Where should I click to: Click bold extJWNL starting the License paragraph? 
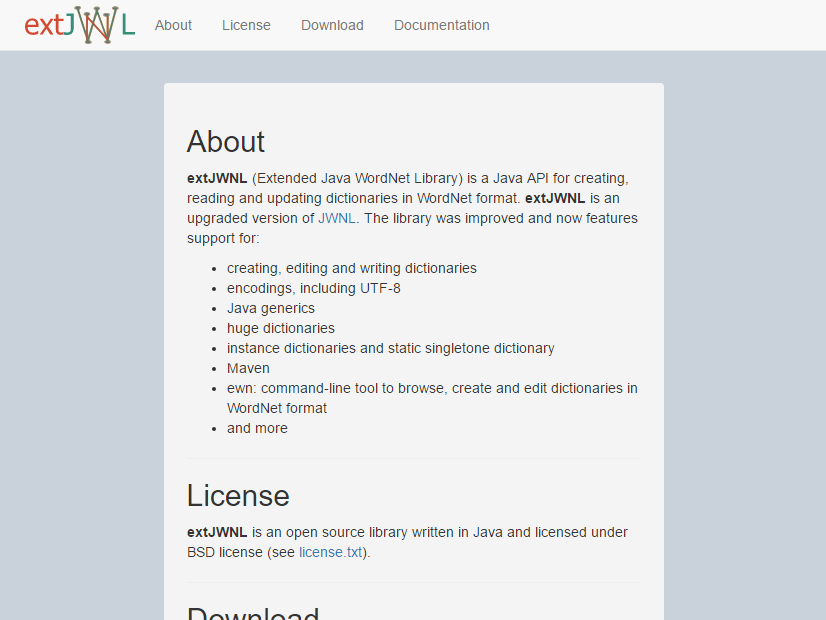[x=217, y=532]
